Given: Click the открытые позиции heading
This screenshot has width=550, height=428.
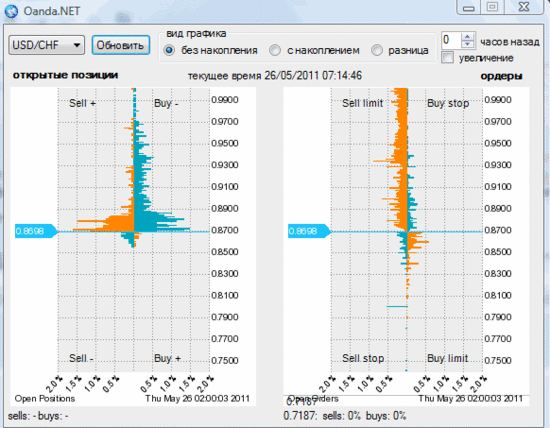Looking at the screenshot, I should coord(65,75).
